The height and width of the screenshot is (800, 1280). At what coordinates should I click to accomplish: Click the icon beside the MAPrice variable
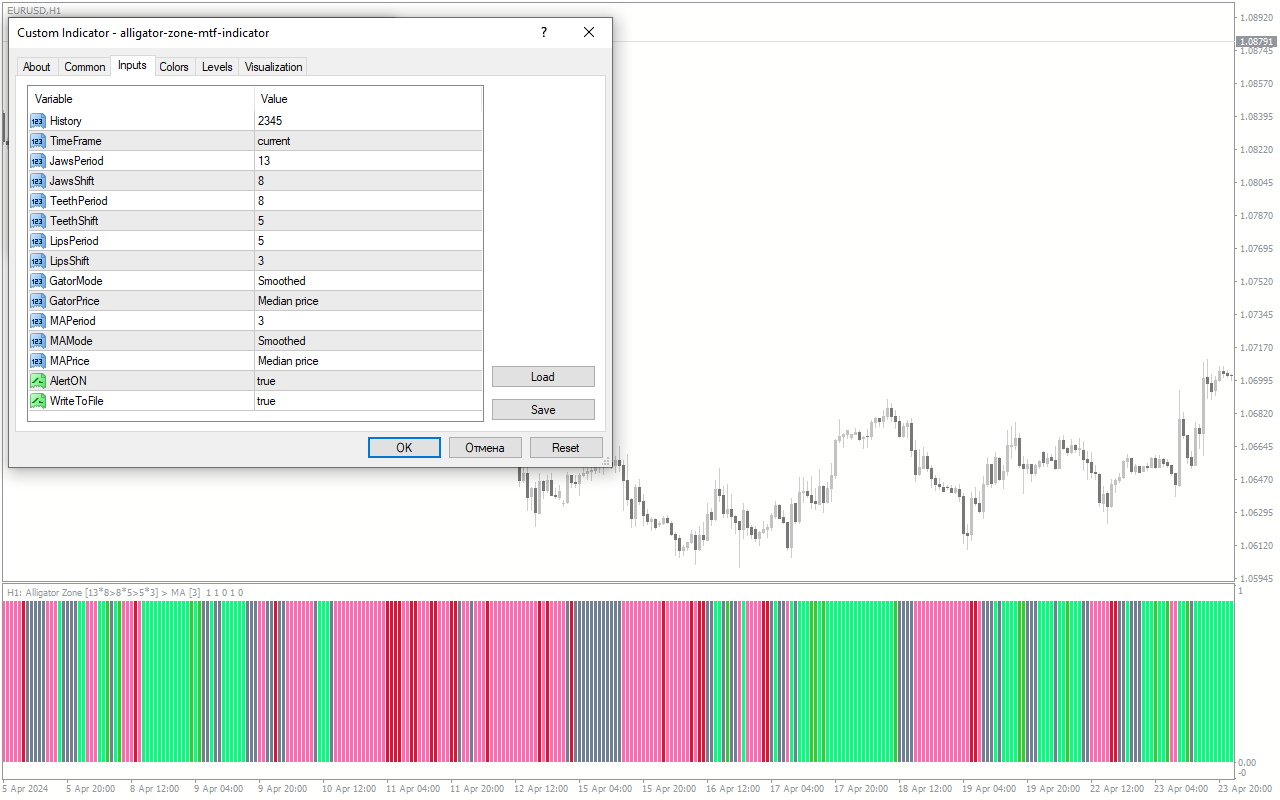(x=38, y=361)
